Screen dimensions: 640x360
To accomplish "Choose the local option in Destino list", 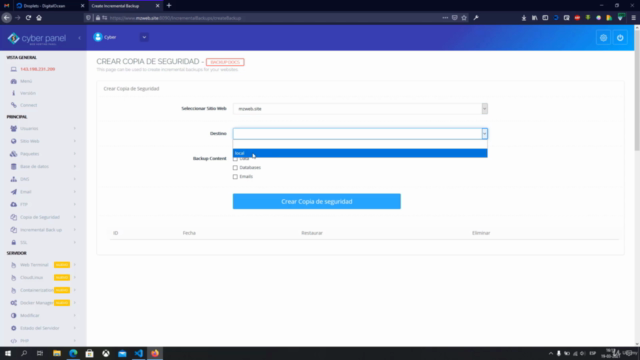I will pos(360,153).
